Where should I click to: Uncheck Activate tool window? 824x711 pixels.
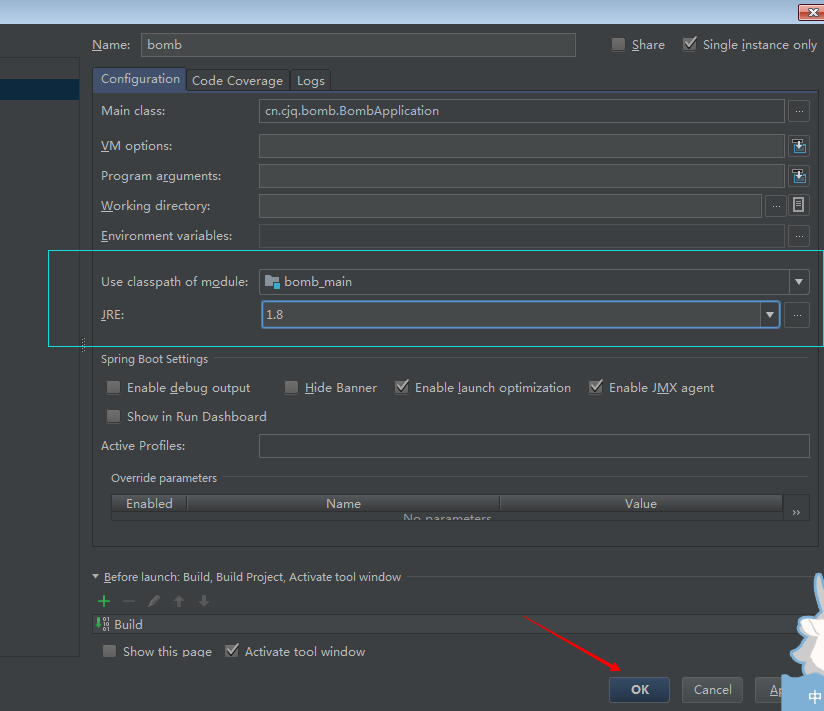point(232,651)
